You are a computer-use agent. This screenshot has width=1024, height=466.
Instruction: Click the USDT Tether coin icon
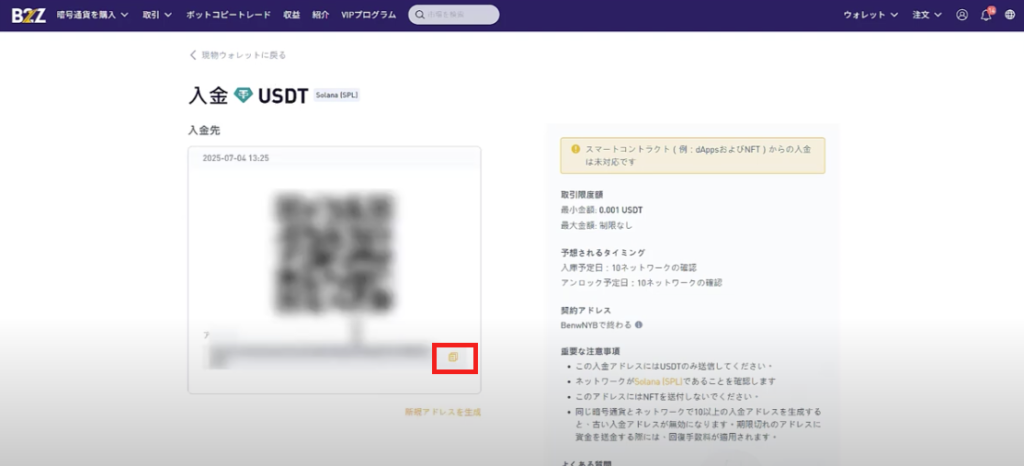244,96
